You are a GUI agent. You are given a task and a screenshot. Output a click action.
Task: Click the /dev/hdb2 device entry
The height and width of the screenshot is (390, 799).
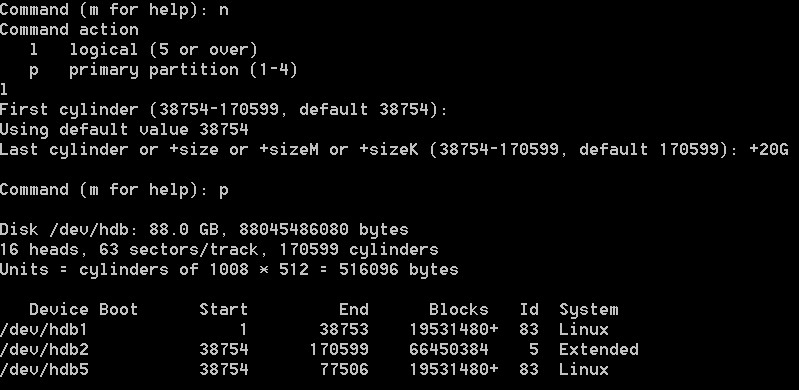tap(44, 350)
